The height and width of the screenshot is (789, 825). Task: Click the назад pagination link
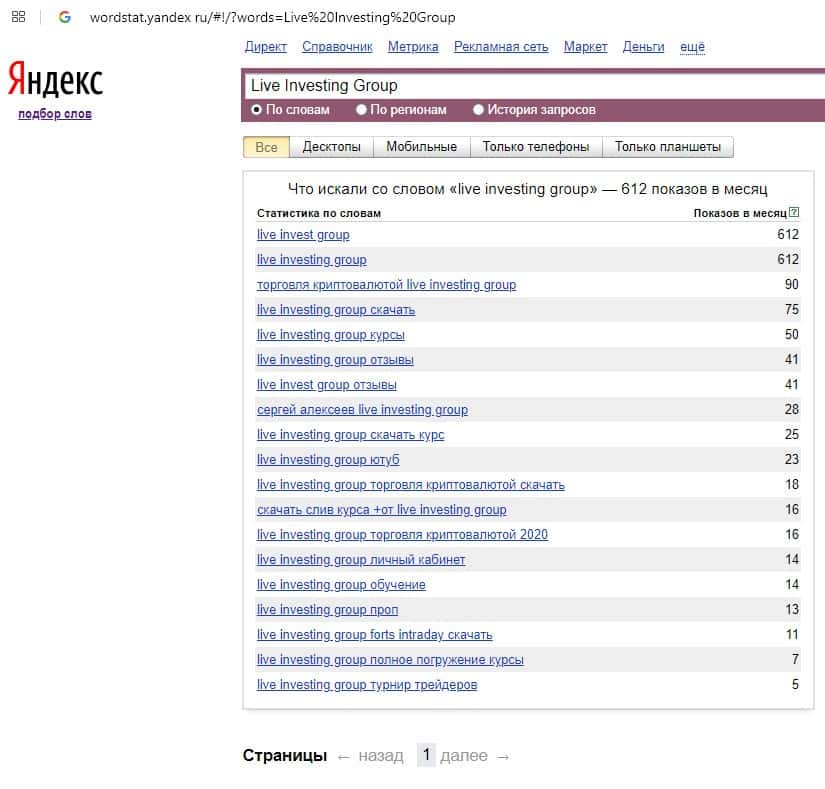[381, 756]
